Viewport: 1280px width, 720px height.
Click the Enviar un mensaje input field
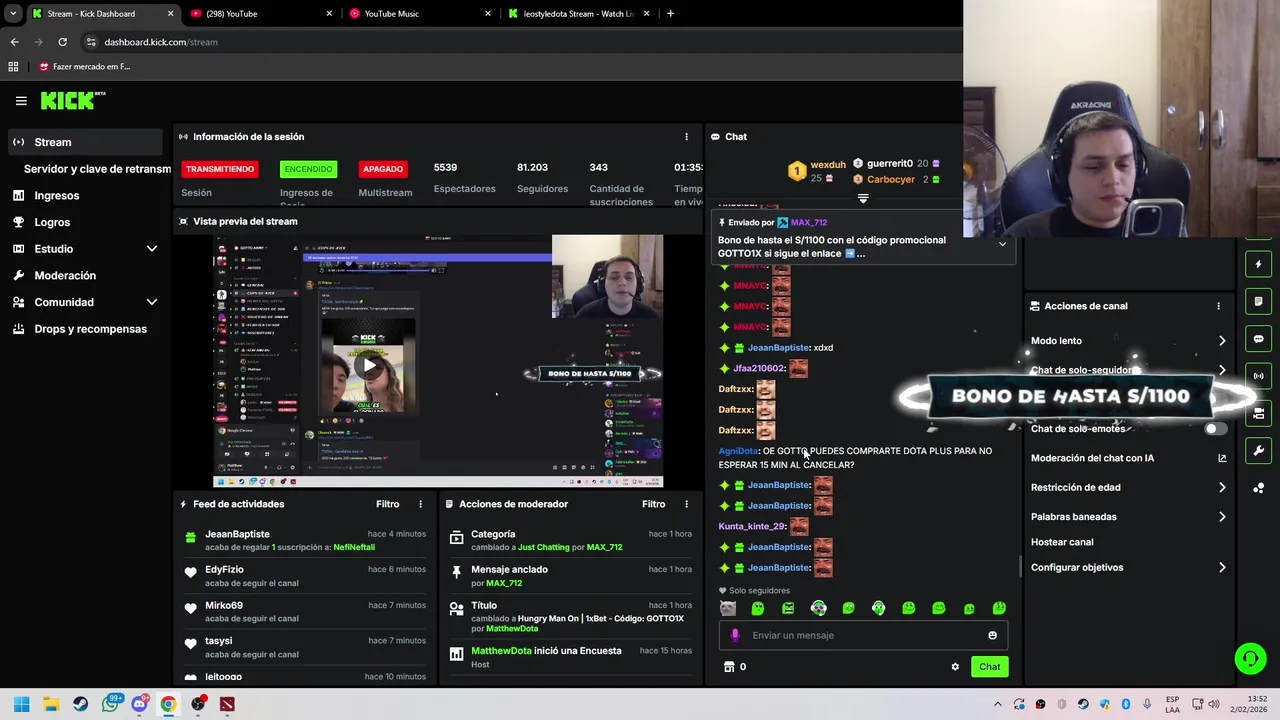[x=865, y=635]
